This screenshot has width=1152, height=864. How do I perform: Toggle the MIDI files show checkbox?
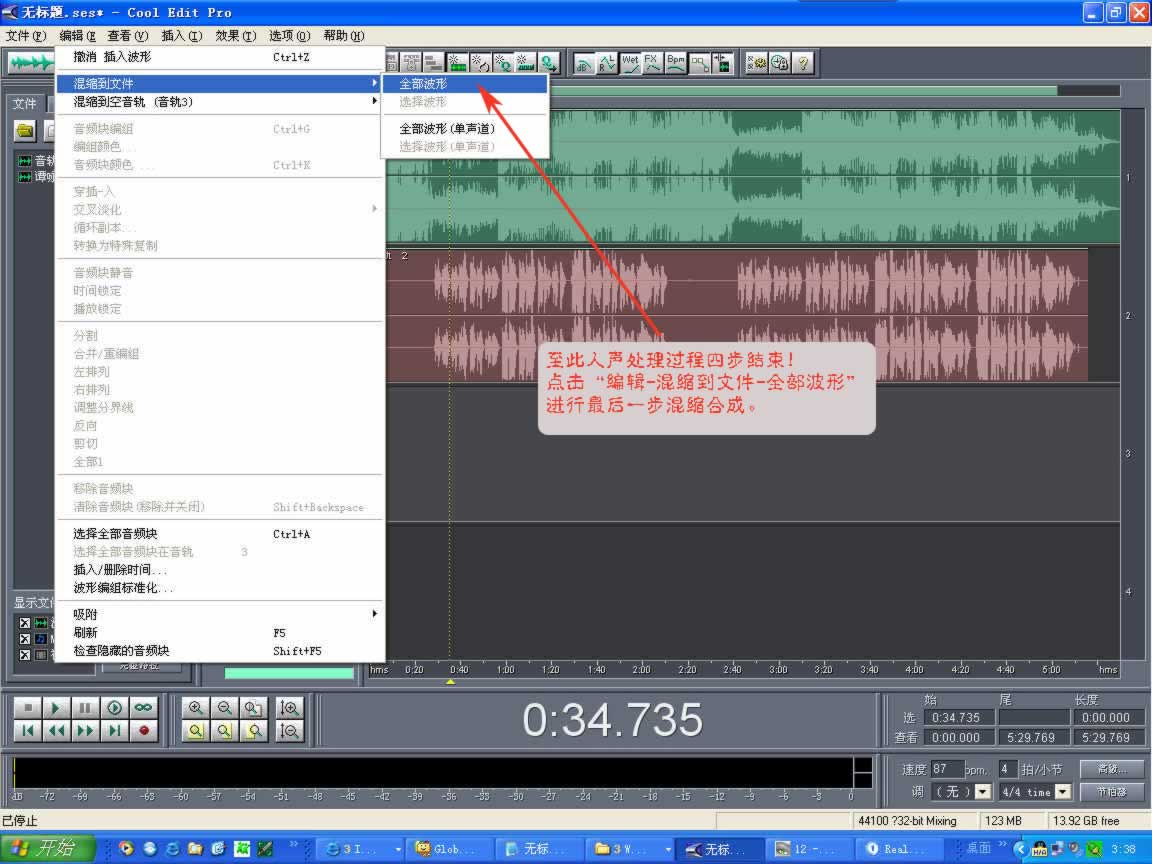[25, 638]
